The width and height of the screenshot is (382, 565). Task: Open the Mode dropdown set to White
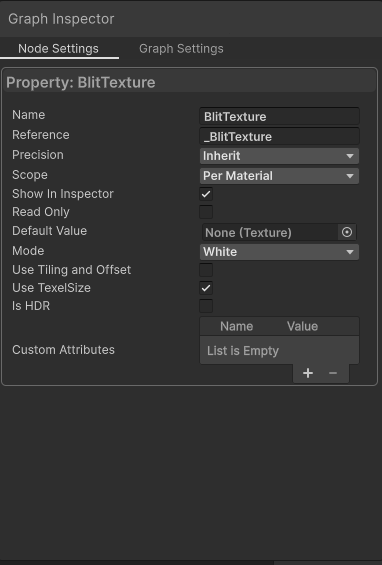(279, 252)
